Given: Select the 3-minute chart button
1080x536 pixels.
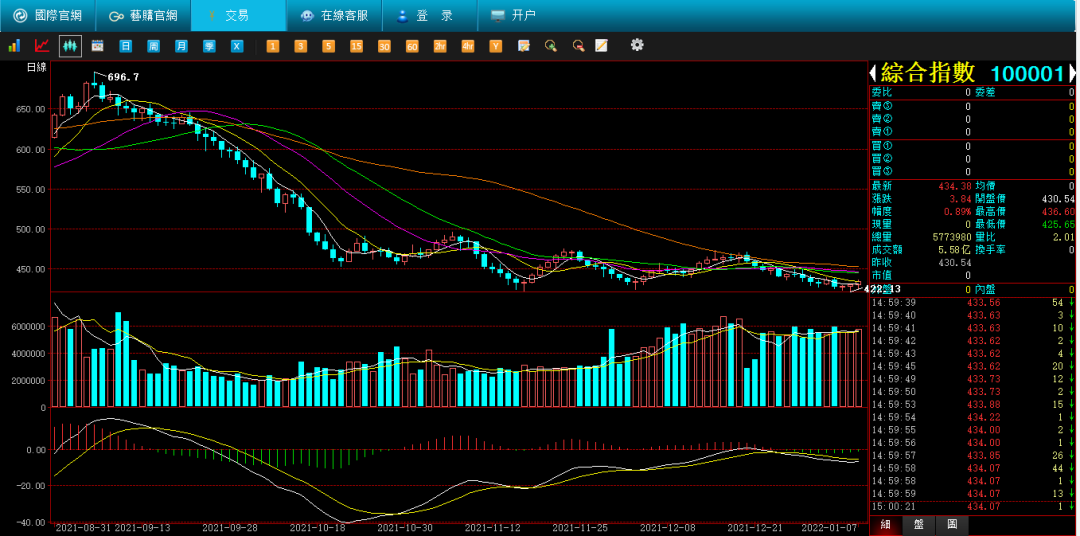Looking at the screenshot, I should [x=300, y=46].
